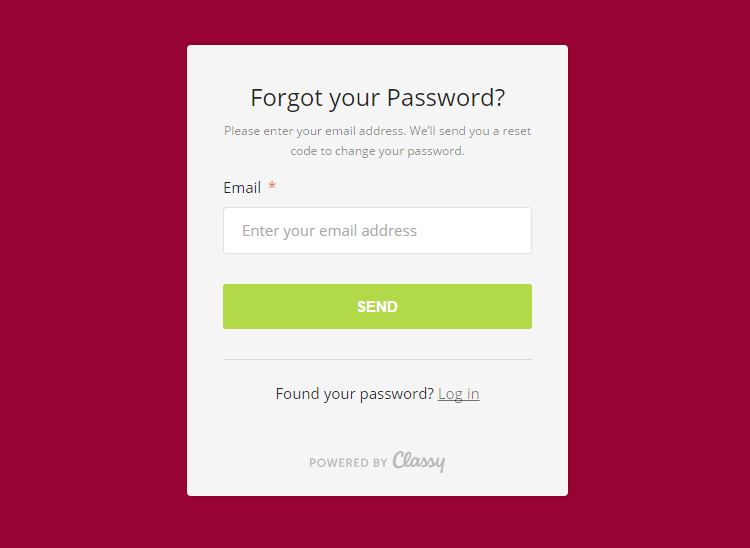This screenshot has height=548, width=750.
Task: Click the maroon background below the card
Action: tap(377, 522)
